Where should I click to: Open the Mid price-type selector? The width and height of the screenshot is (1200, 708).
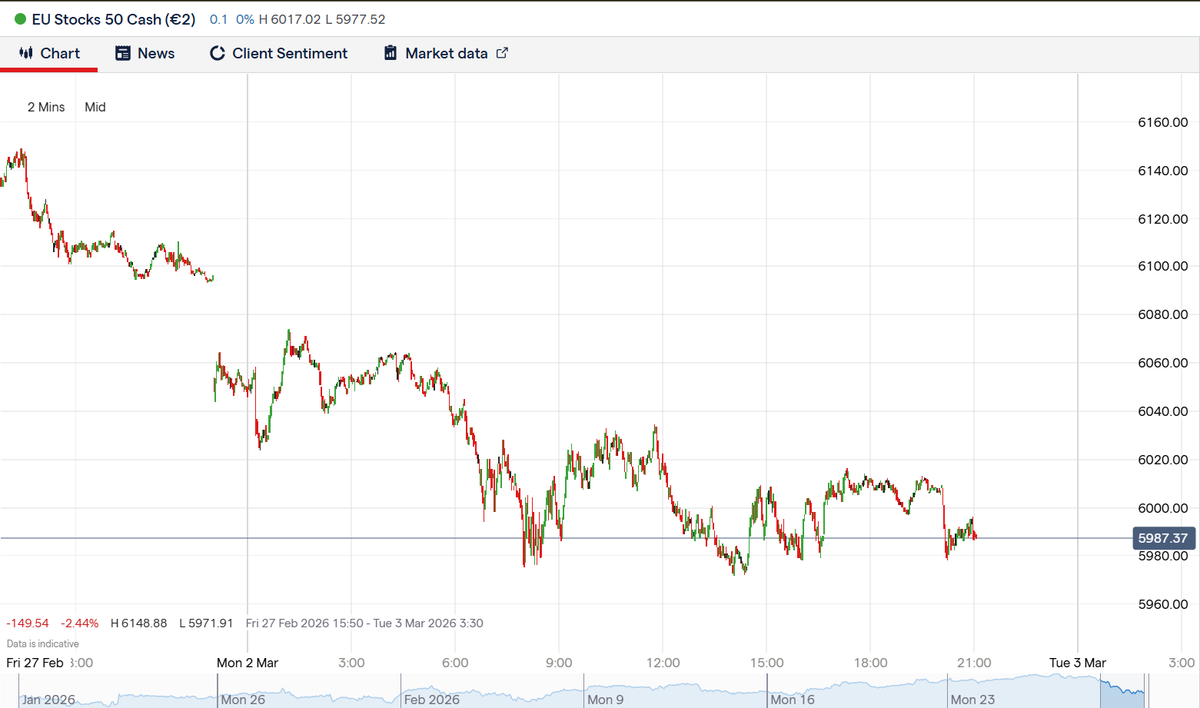(94, 107)
